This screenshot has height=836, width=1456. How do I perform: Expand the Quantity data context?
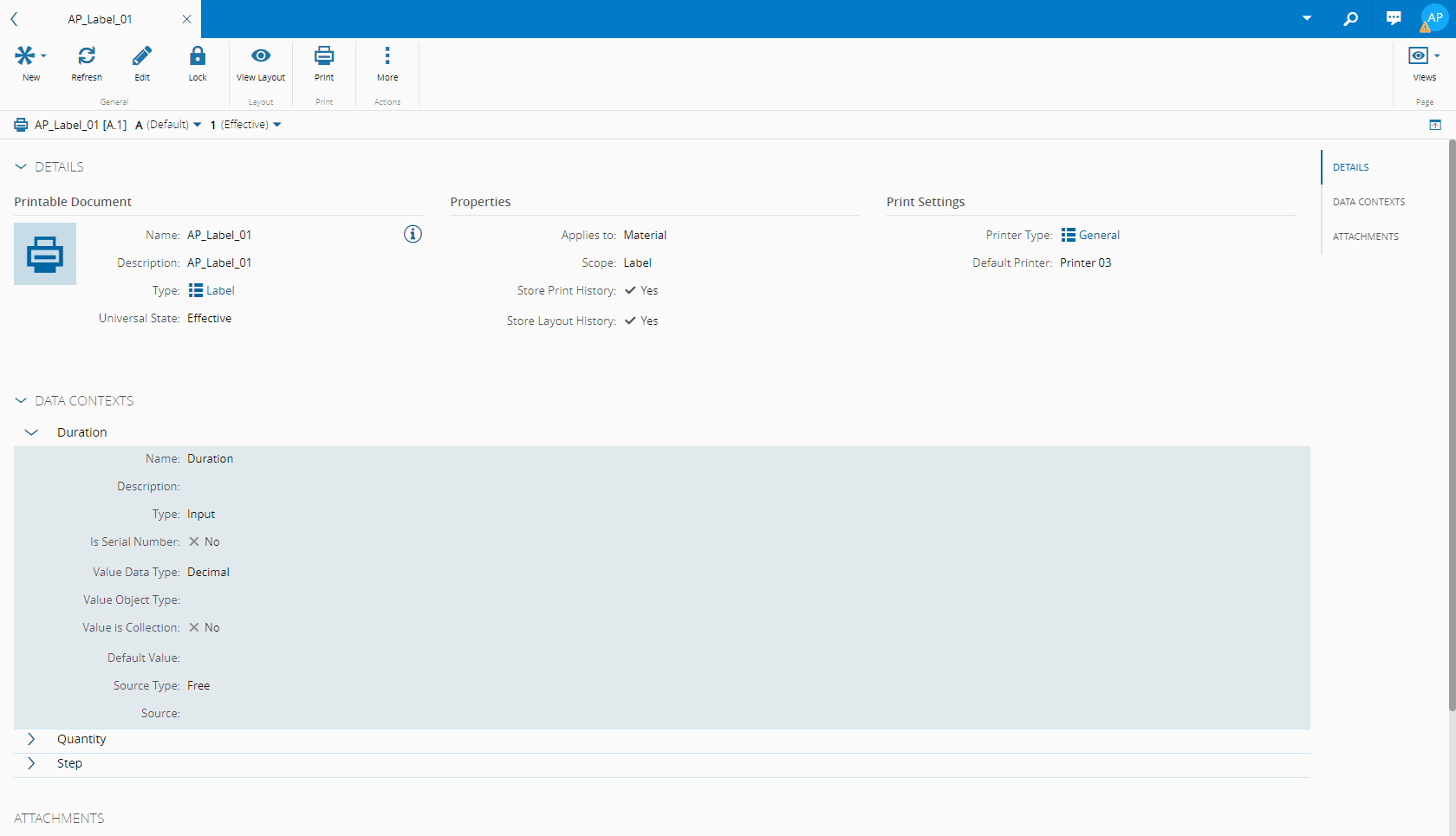32,739
